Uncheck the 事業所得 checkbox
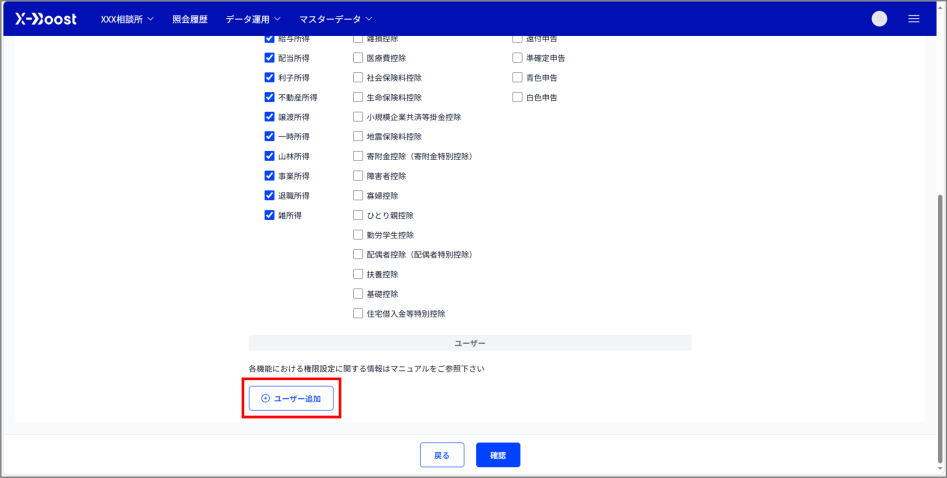947x478 pixels. tap(269, 176)
